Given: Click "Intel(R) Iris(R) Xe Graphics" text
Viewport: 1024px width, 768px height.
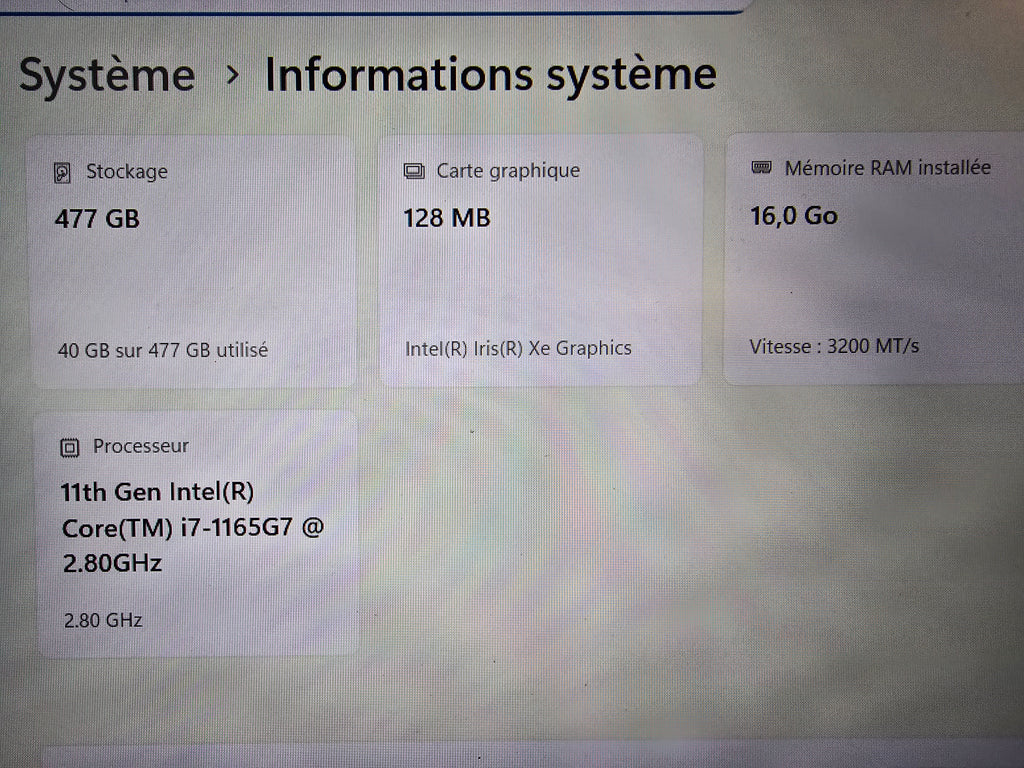Looking at the screenshot, I should (x=519, y=349).
